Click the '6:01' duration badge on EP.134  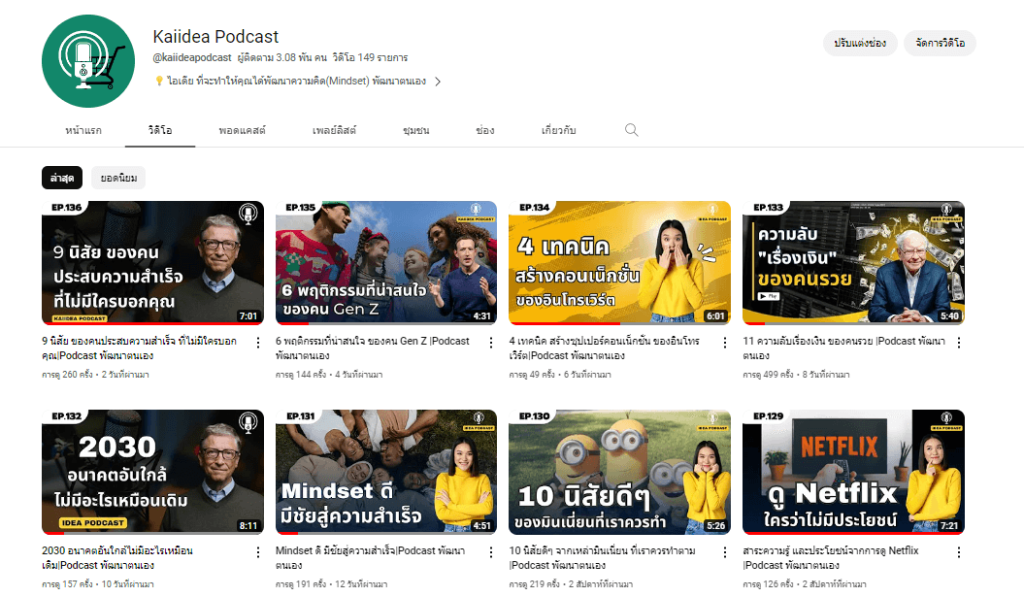tap(716, 316)
